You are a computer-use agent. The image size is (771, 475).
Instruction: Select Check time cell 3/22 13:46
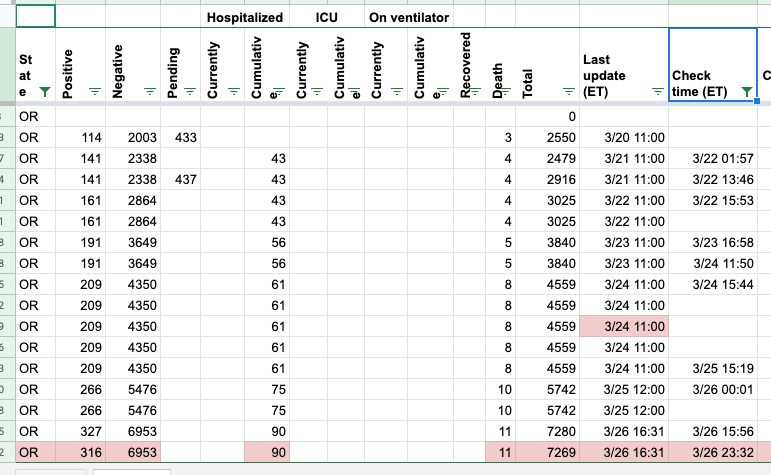click(x=713, y=179)
